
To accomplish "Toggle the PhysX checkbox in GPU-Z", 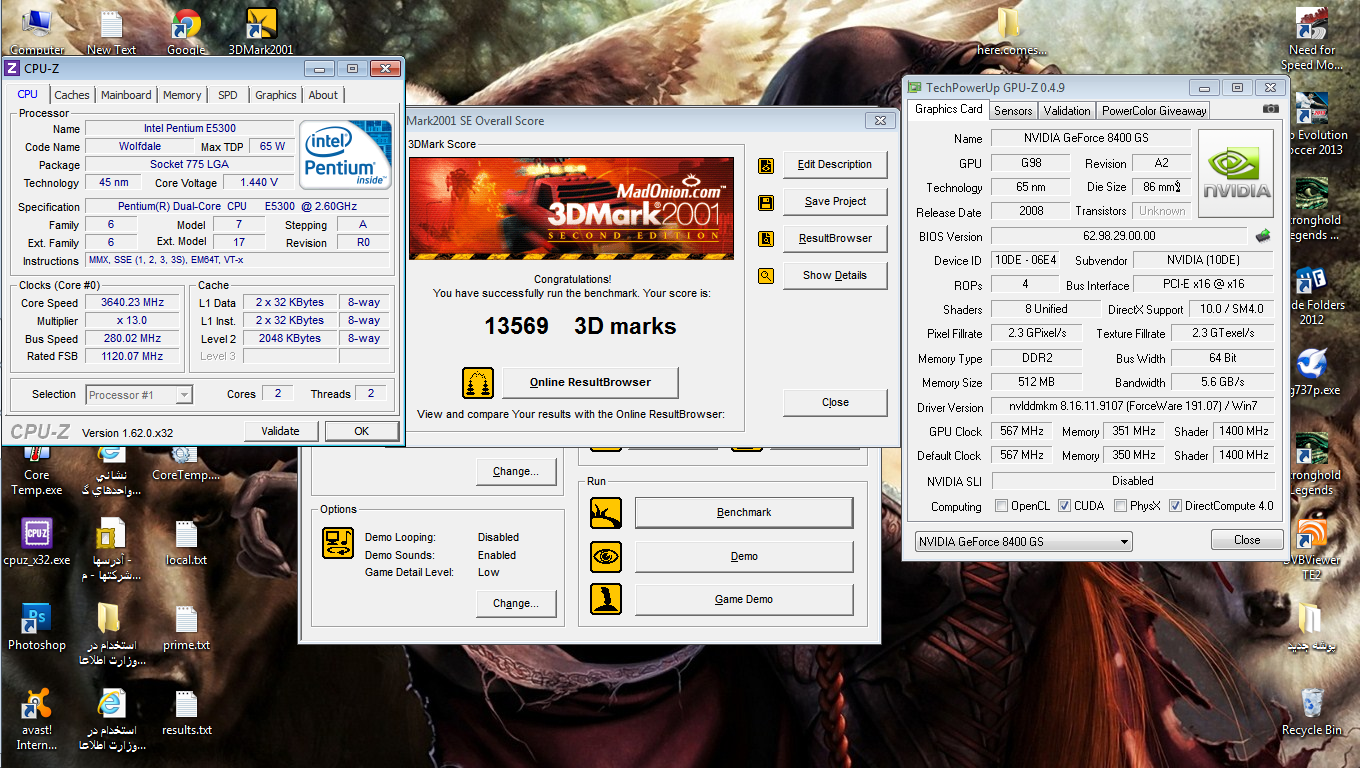I will coord(1120,506).
